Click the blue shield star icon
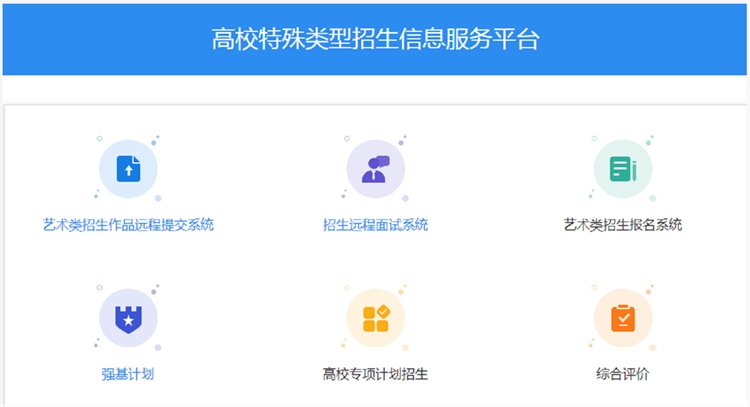 (x=128, y=318)
